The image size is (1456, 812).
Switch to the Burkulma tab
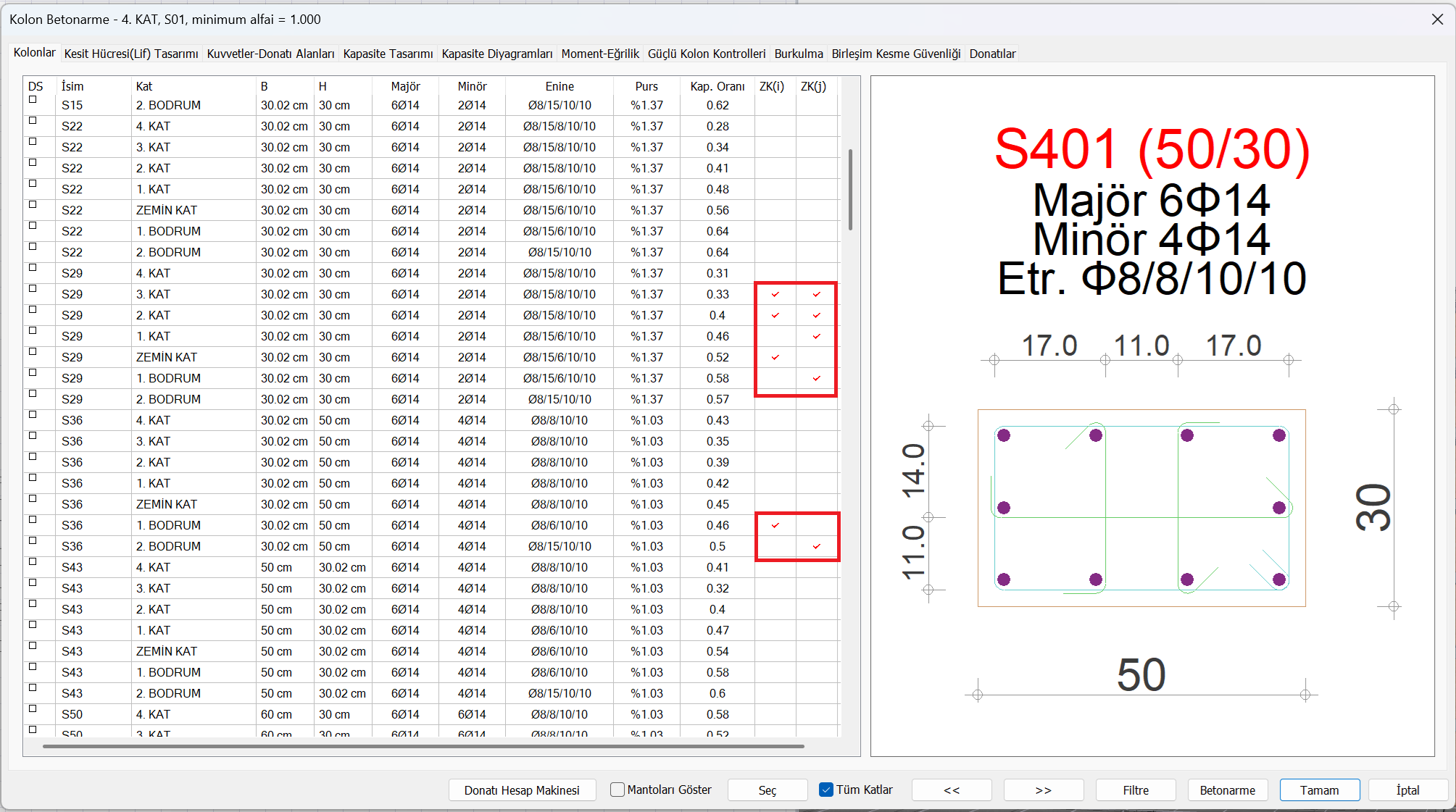point(798,54)
